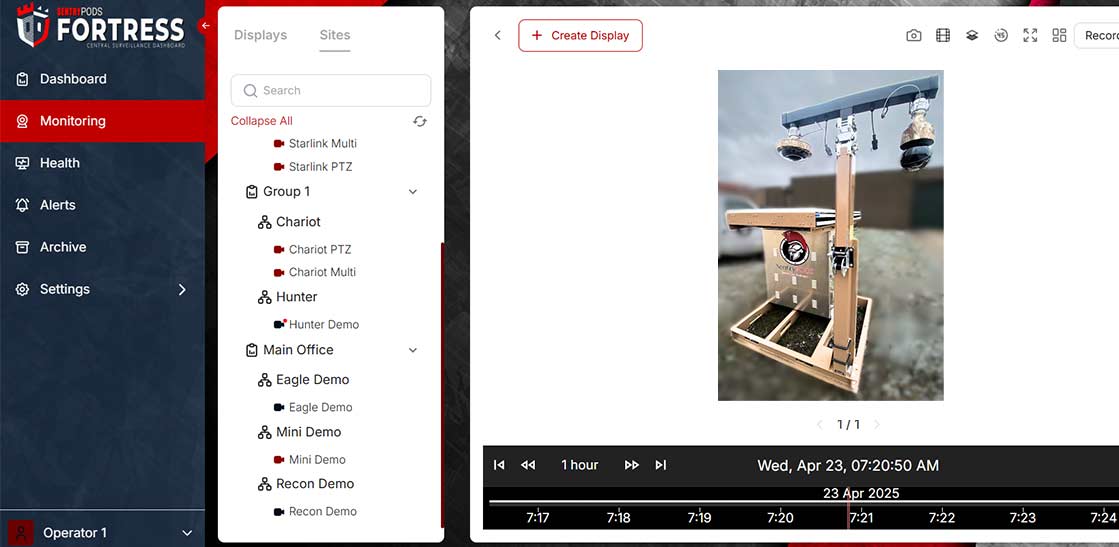Image resolution: width=1119 pixels, height=547 pixels.
Task: Click the fast-forward double-arrow button
Action: (x=632, y=465)
